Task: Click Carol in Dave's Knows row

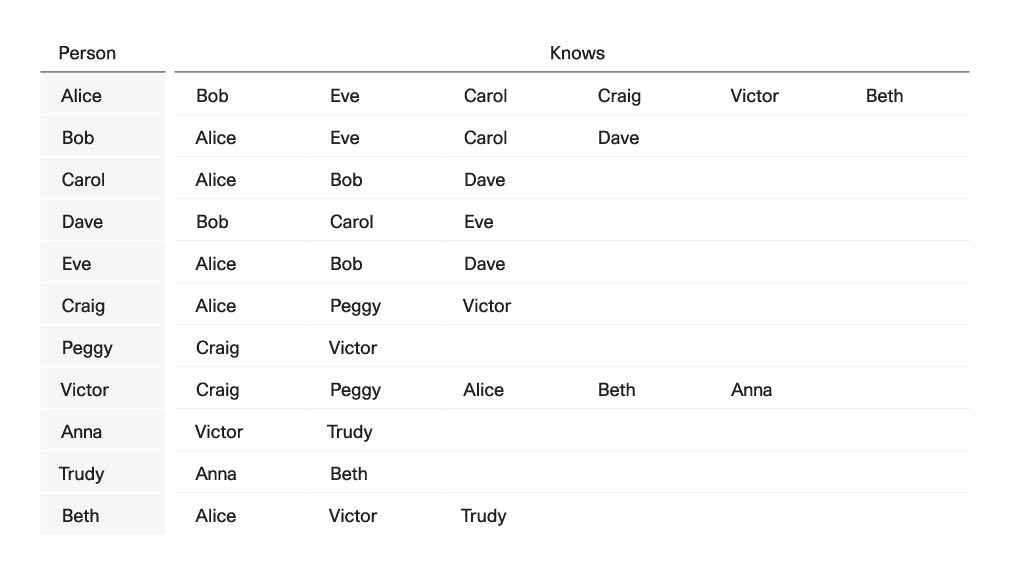Action: tap(352, 222)
